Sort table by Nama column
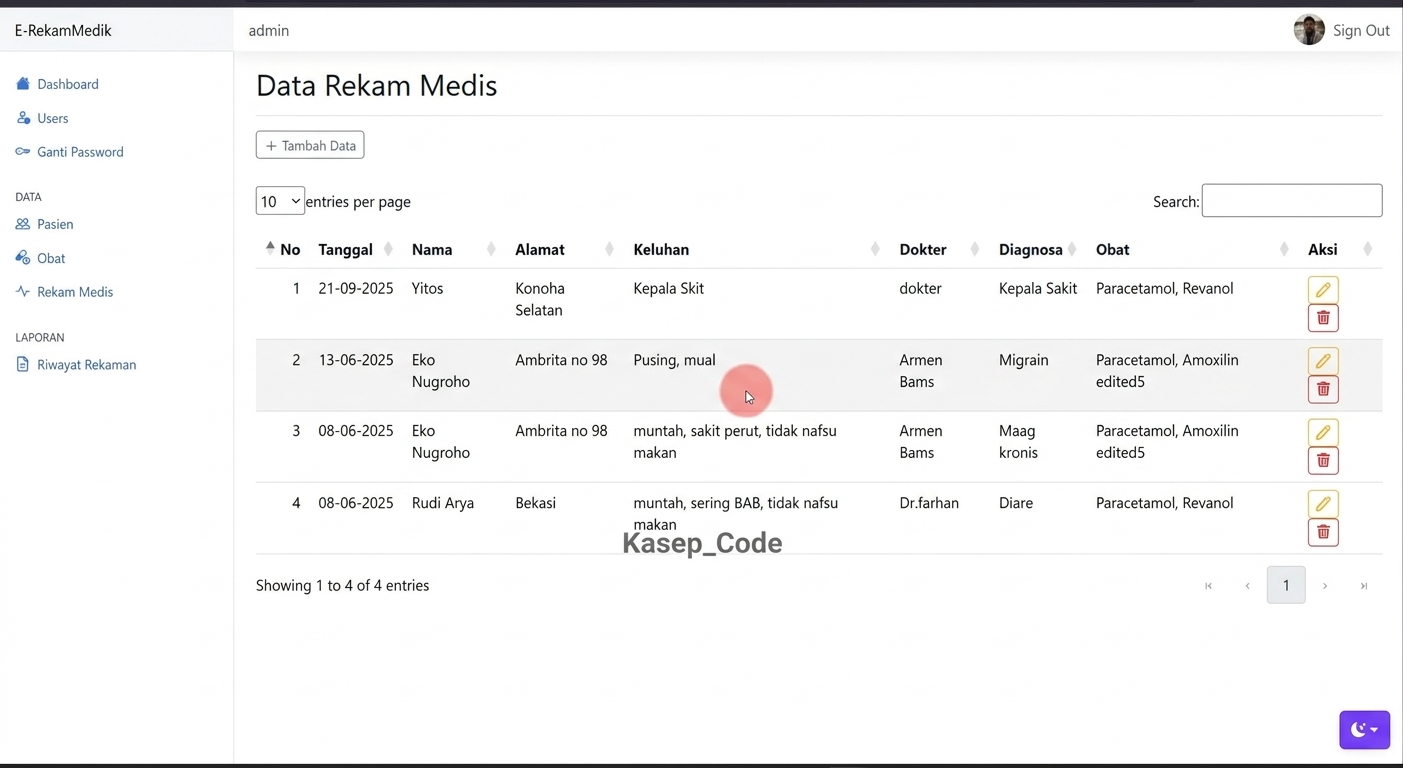Screen dimensions: 1403x768 point(454,249)
